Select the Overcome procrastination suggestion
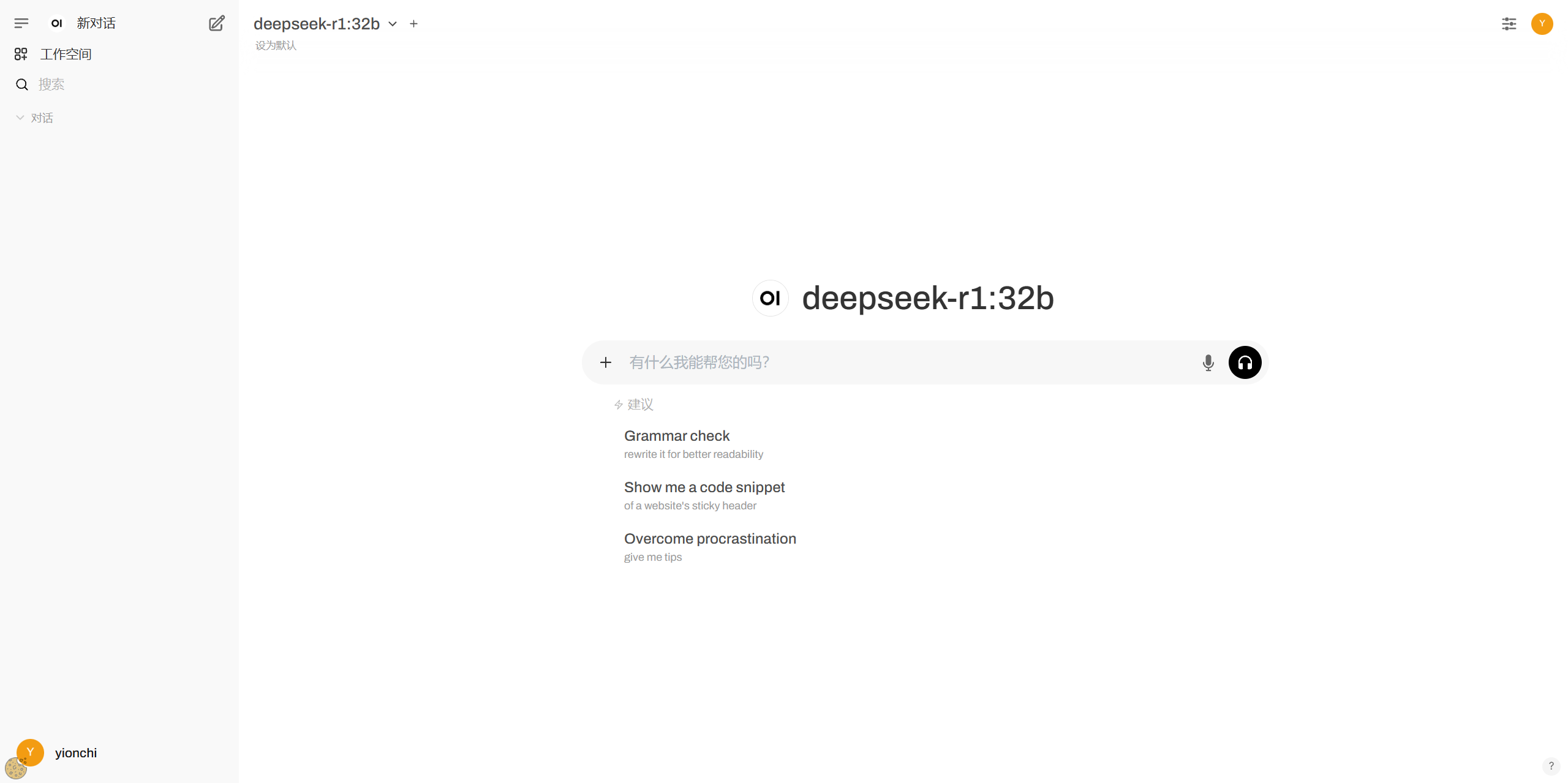This screenshot has height=783, width=1568. pos(710,539)
